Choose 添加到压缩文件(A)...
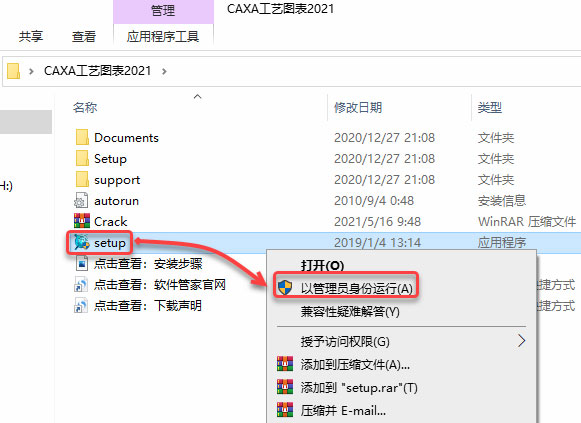 click(x=355, y=365)
